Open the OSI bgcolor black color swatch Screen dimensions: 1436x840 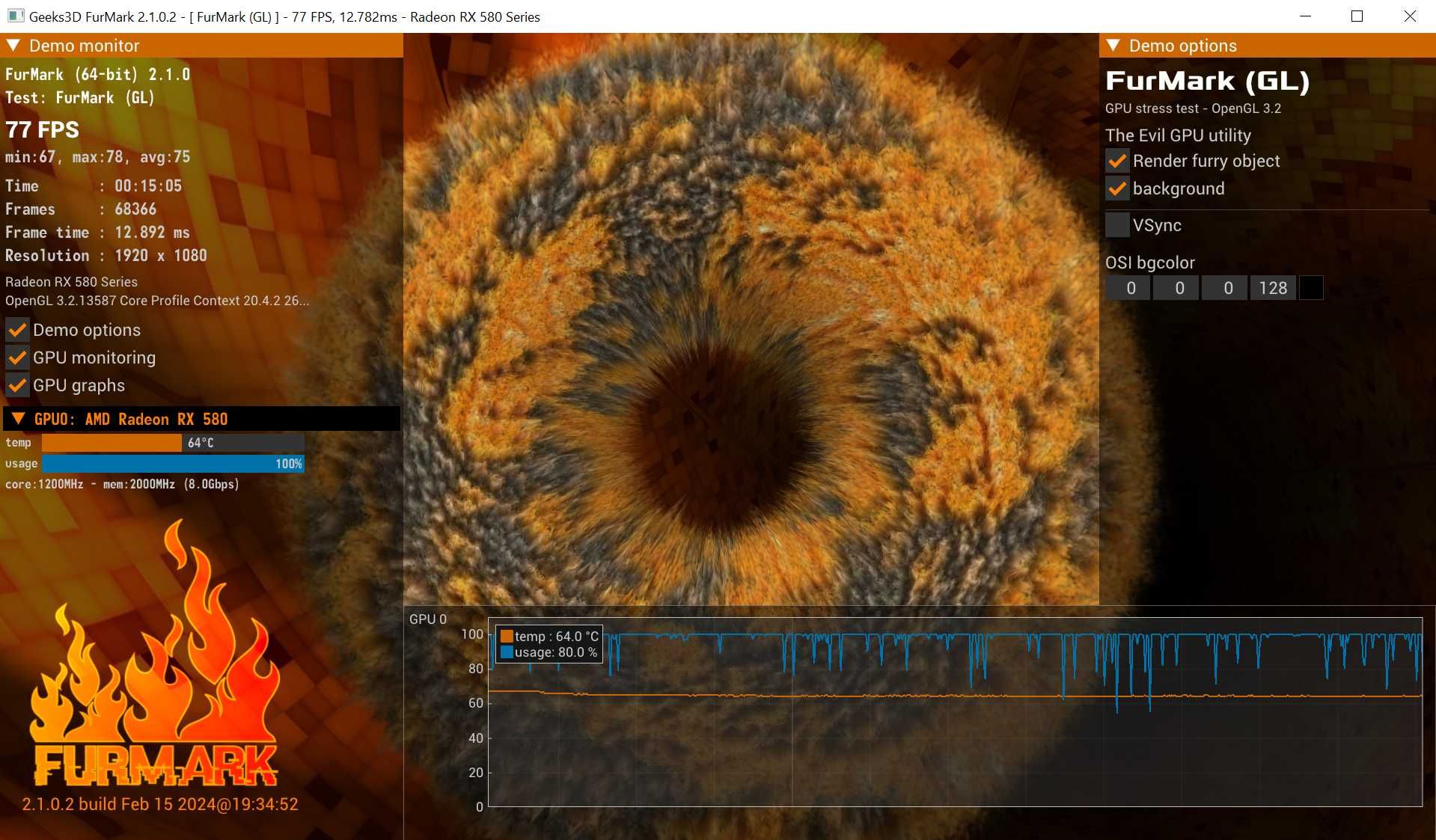point(1311,288)
